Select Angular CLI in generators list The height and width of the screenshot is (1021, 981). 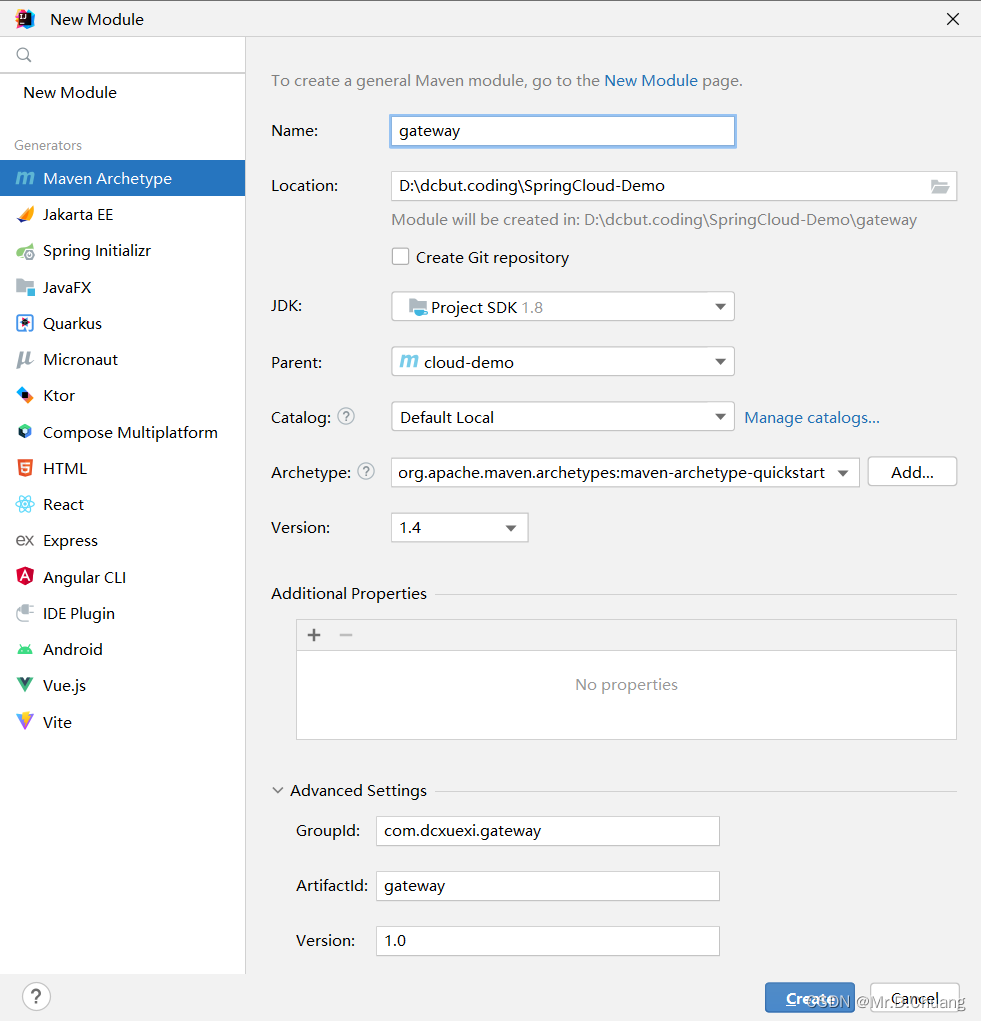(x=122, y=577)
